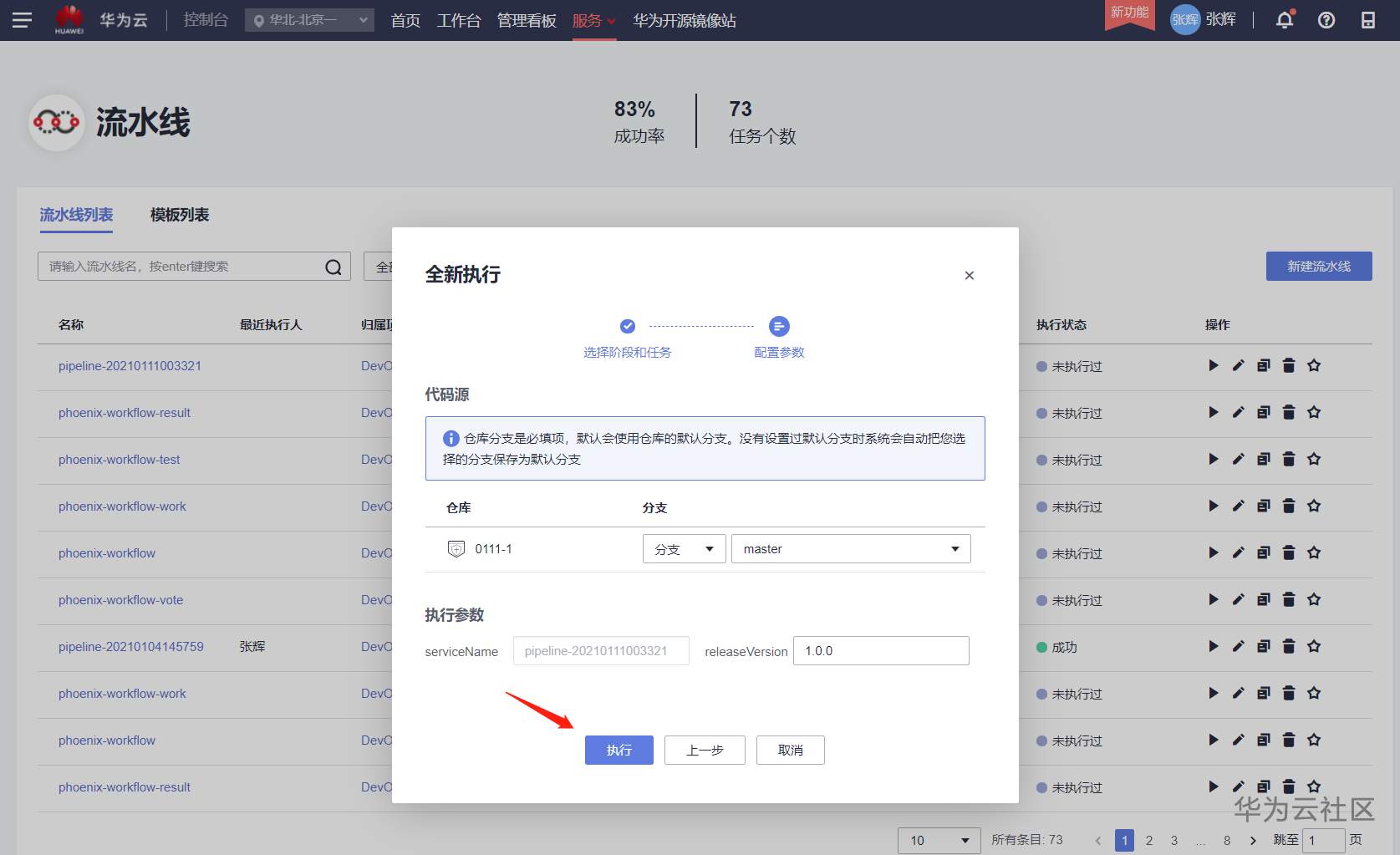
Task: Click the 新建流水线 button
Action: (x=1319, y=266)
